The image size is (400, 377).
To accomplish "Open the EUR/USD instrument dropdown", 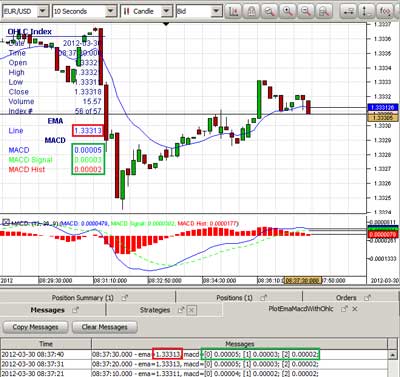I will tap(25, 11).
